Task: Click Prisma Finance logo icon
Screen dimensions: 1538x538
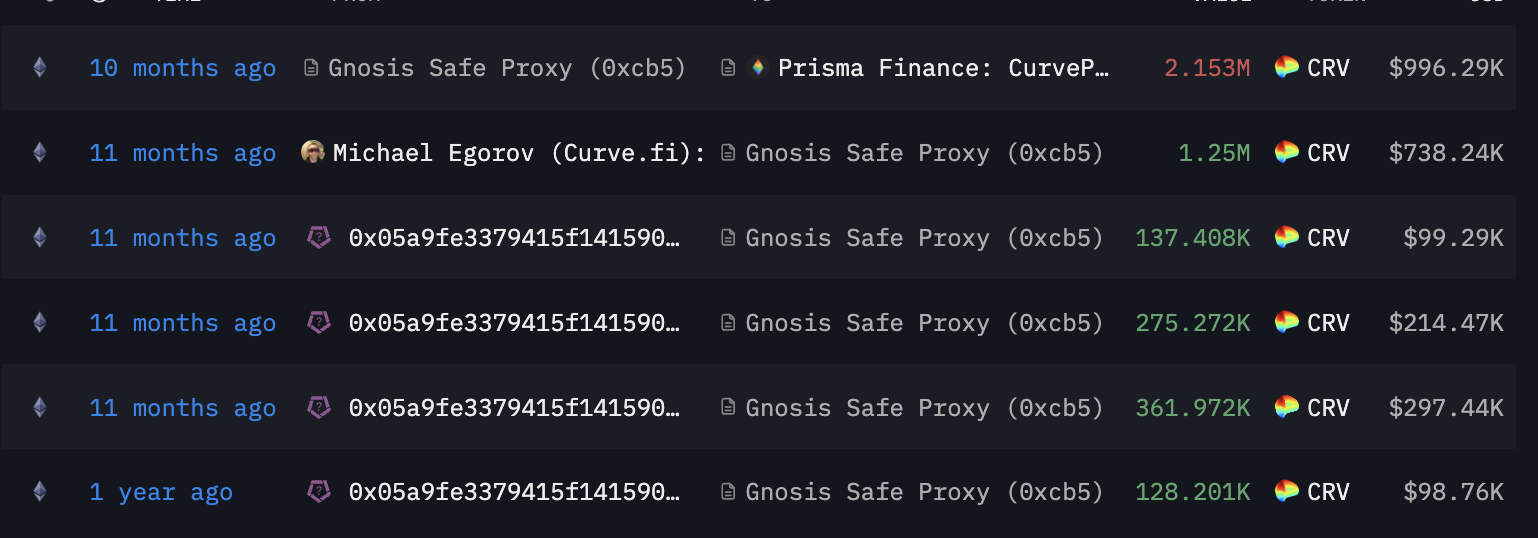Action: click(757, 68)
